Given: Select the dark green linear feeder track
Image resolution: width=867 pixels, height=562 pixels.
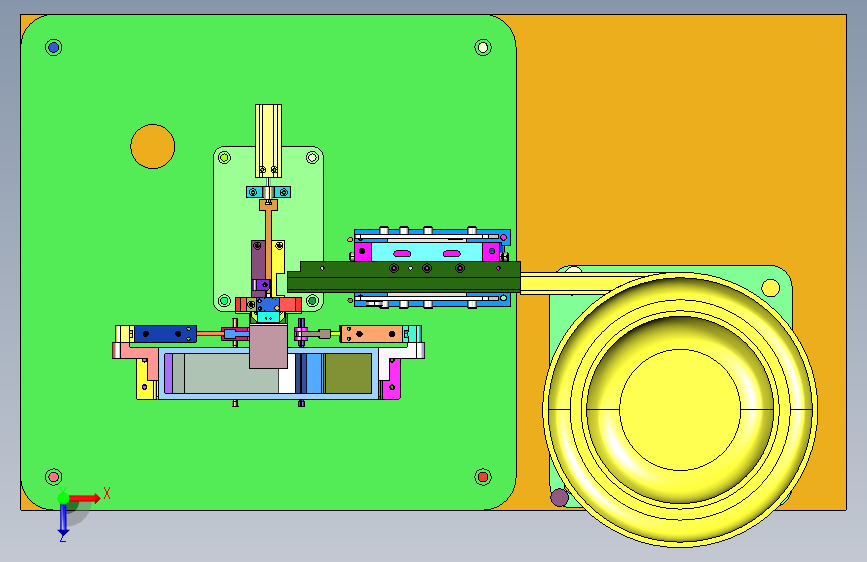Looking at the screenshot, I should pyautogui.click(x=404, y=277).
